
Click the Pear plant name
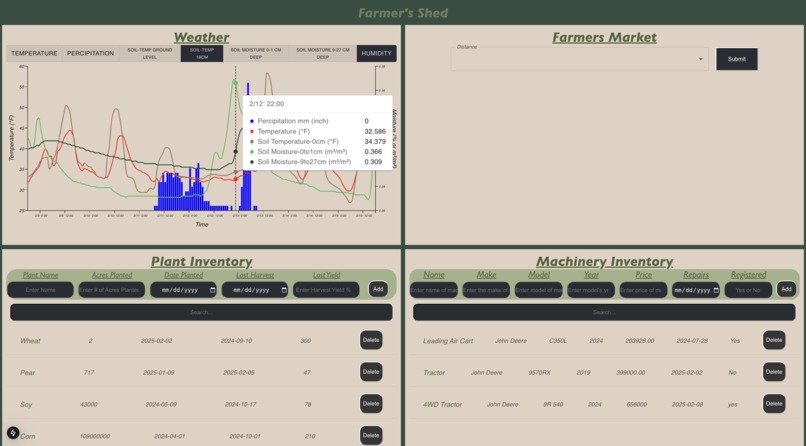28,373
